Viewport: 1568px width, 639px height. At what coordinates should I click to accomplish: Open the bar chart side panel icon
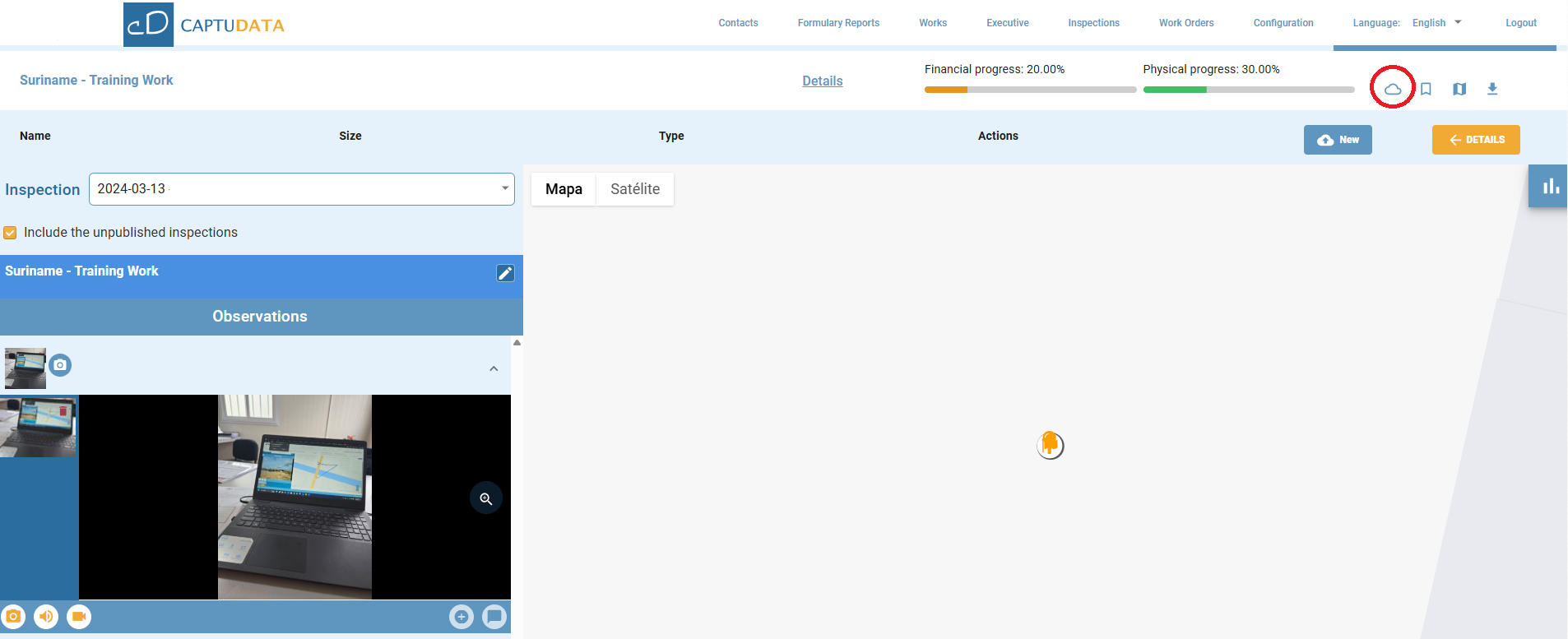[1550, 187]
